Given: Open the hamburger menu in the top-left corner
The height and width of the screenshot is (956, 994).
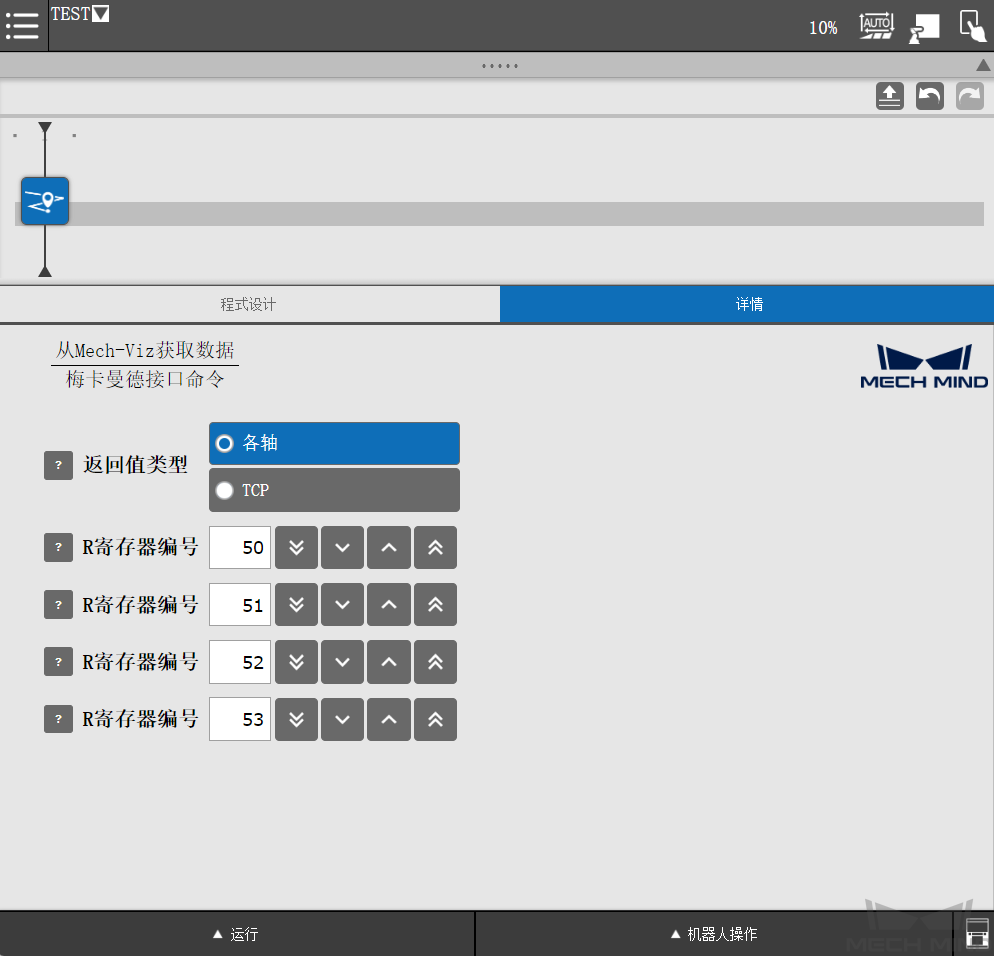Looking at the screenshot, I should tap(22, 26).
